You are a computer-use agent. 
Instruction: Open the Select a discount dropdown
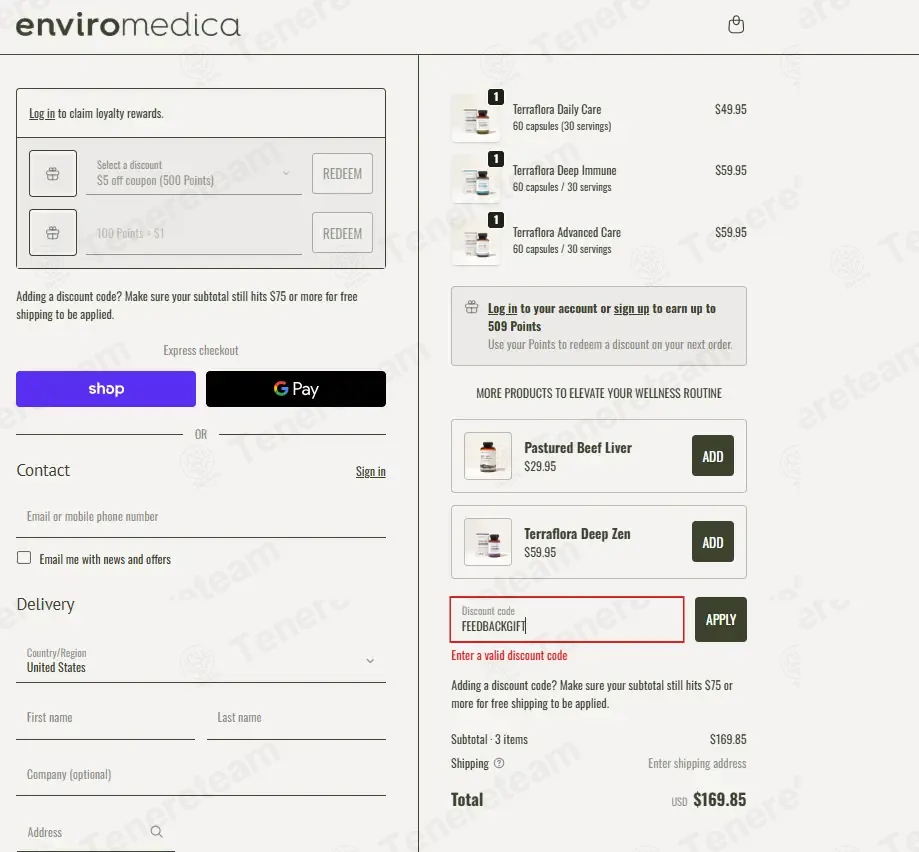click(193, 173)
